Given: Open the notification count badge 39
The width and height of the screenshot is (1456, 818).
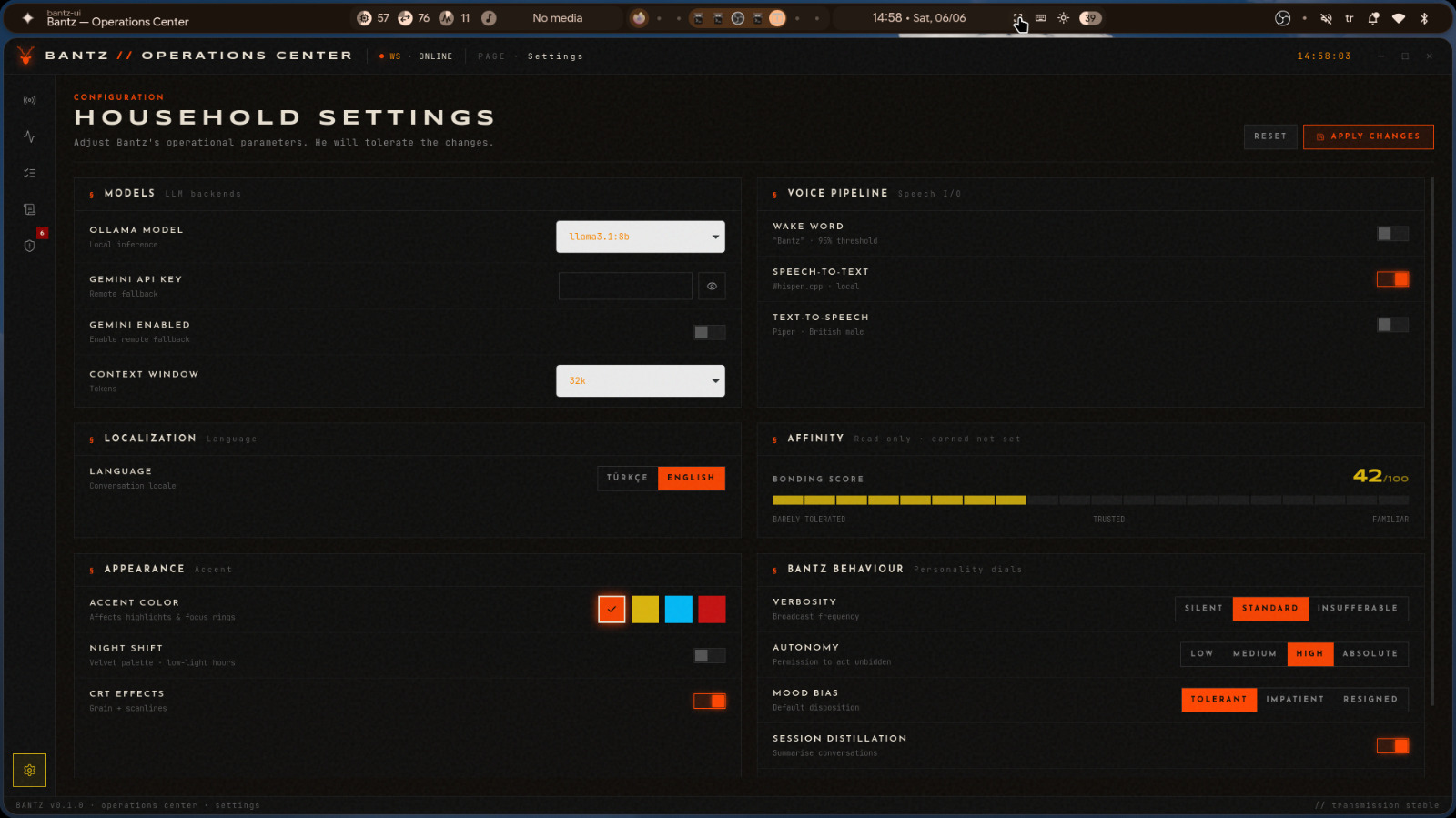Looking at the screenshot, I should [1090, 18].
